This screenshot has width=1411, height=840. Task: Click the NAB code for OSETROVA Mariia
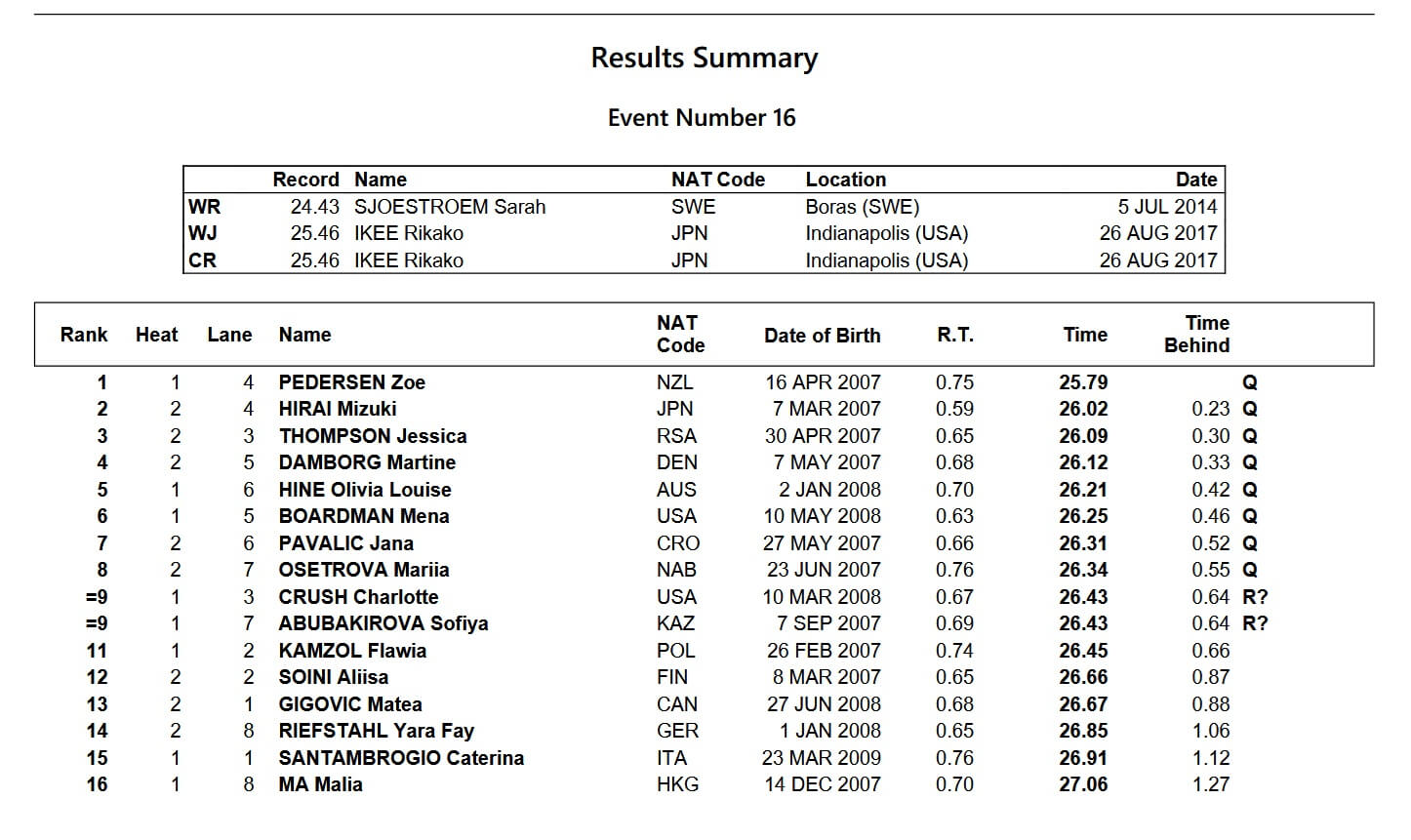(x=676, y=570)
